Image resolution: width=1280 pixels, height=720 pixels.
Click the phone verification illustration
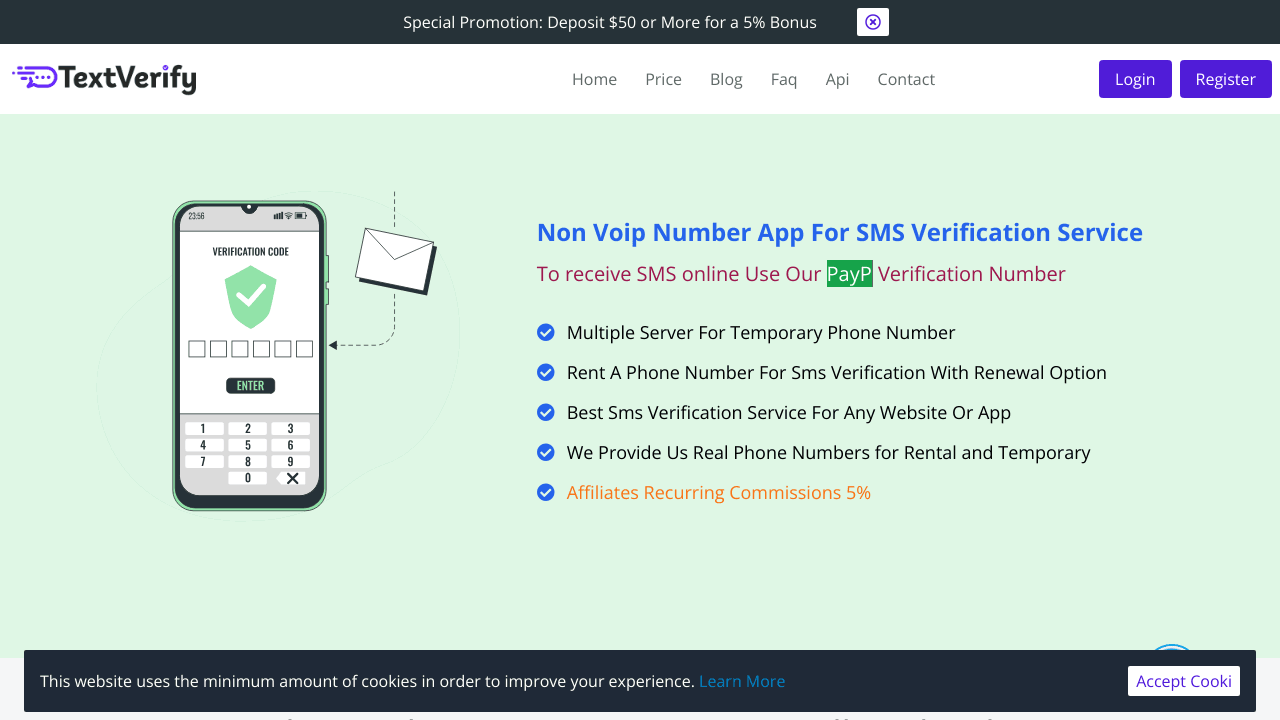pyautogui.click(x=250, y=355)
